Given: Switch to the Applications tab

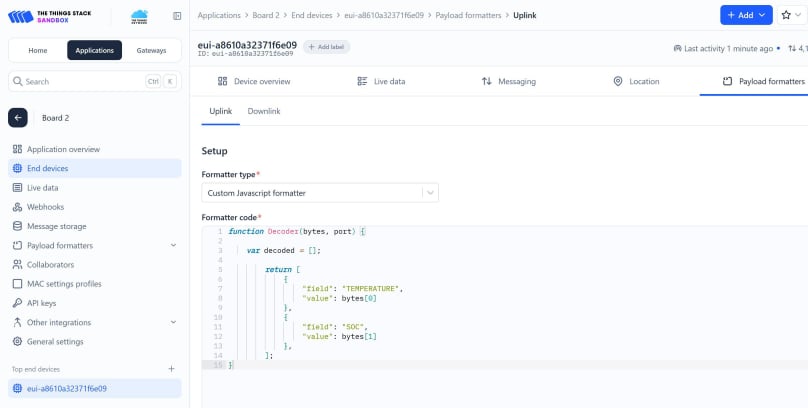Looking at the screenshot, I should tap(94, 50).
